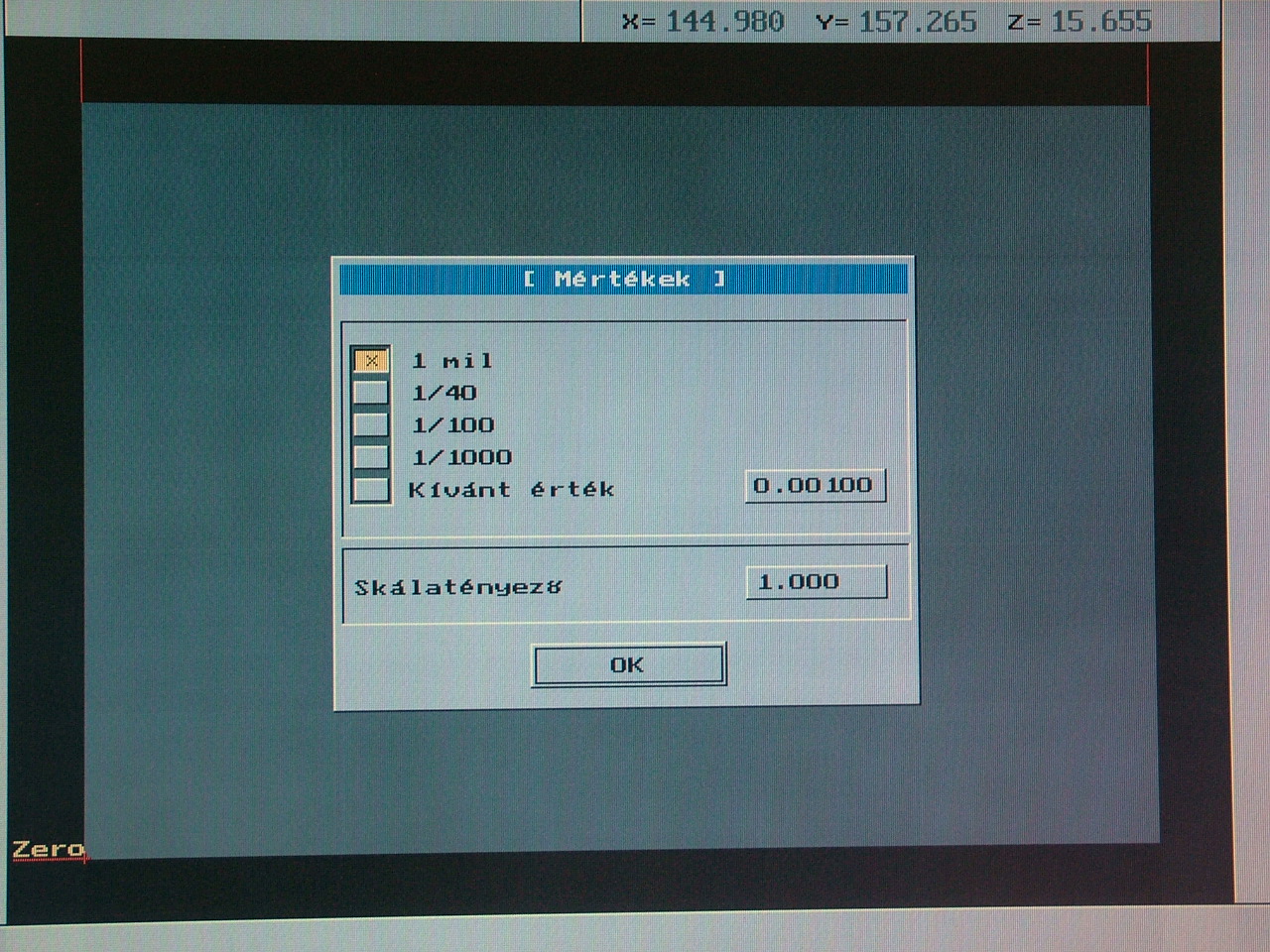Viewport: 1270px width, 952px height.
Task: Focus the Skálatényező 1.000 field
Action: pyautogui.click(x=816, y=582)
